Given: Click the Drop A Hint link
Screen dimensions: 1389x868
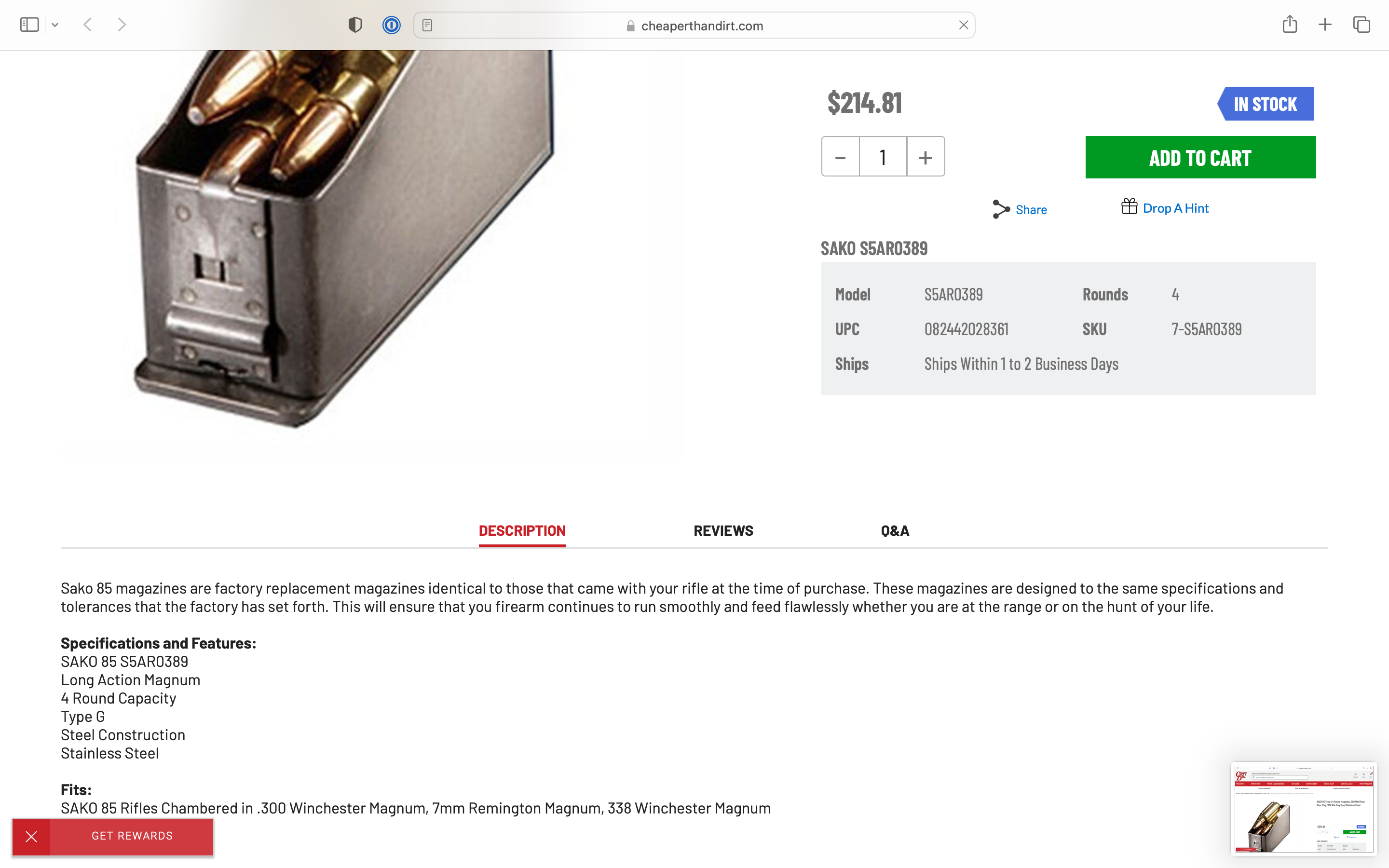Looking at the screenshot, I should point(1165,208).
